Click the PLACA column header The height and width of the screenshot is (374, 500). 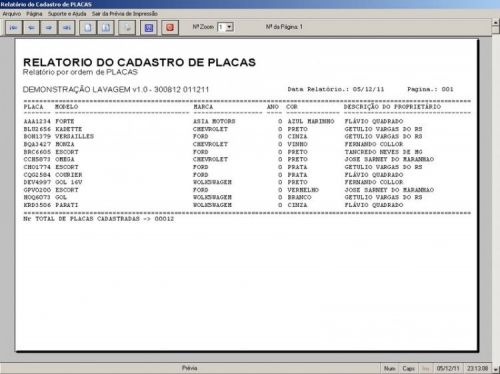point(33,107)
